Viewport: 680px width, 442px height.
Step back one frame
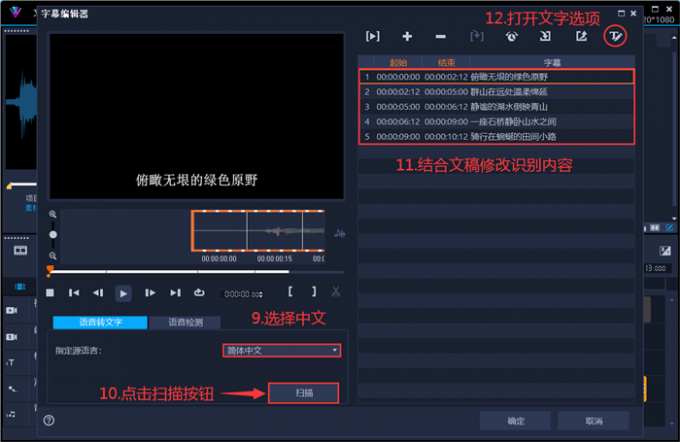pyautogui.click(x=98, y=293)
